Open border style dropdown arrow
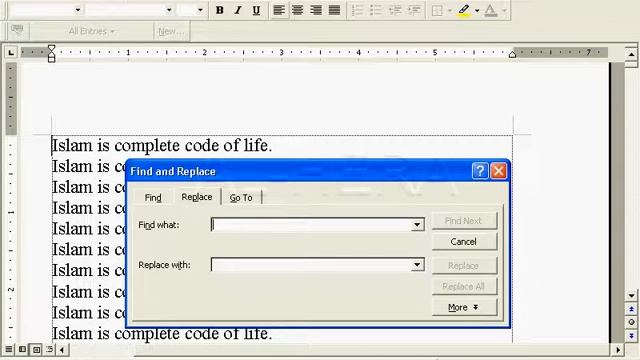The height and width of the screenshot is (360, 640). (449, 11)
